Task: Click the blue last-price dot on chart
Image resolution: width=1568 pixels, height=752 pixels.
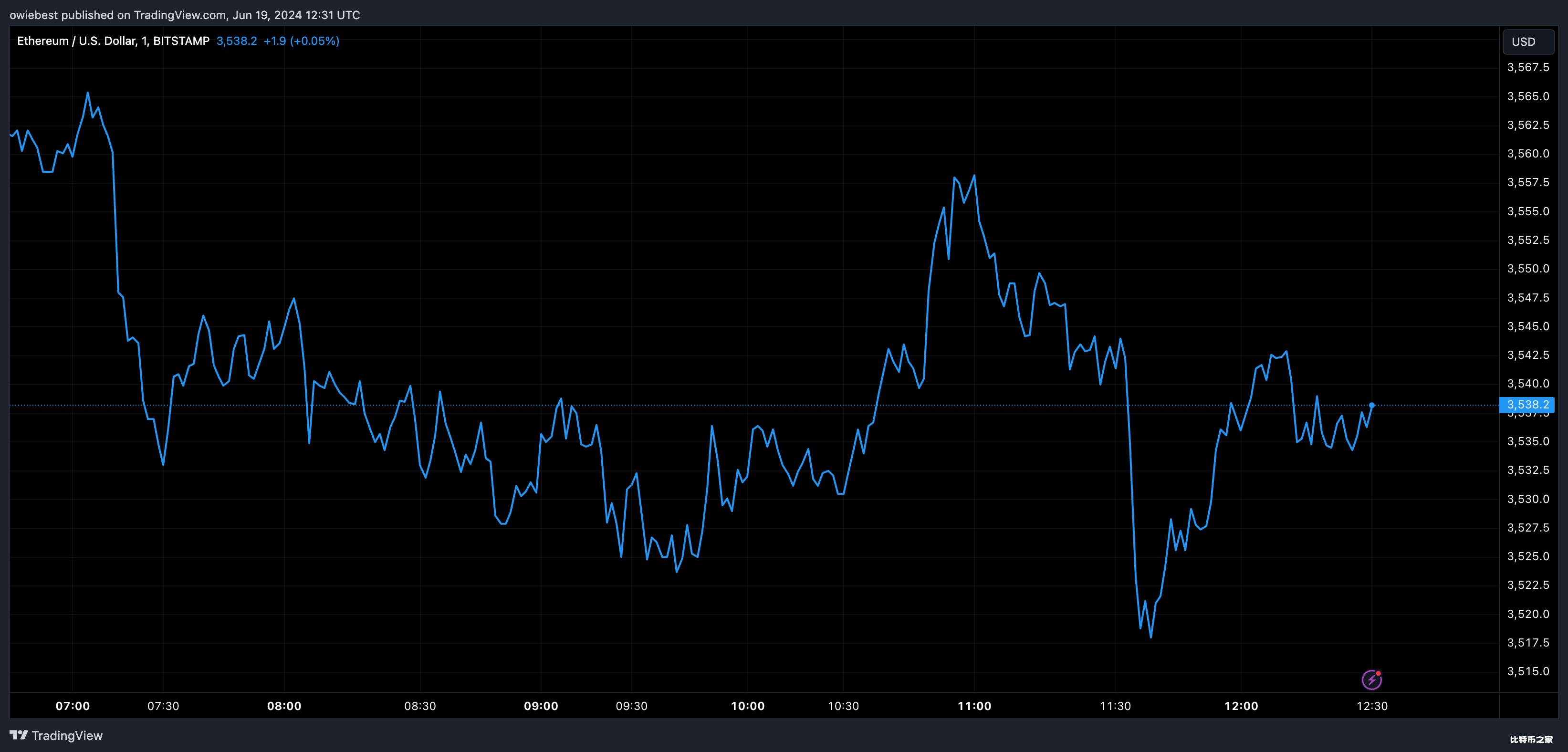Action: 1371,405
